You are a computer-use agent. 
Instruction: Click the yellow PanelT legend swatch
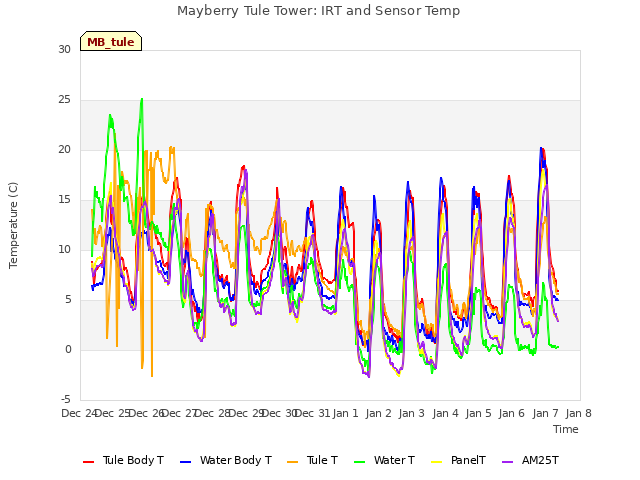(436, 462)
